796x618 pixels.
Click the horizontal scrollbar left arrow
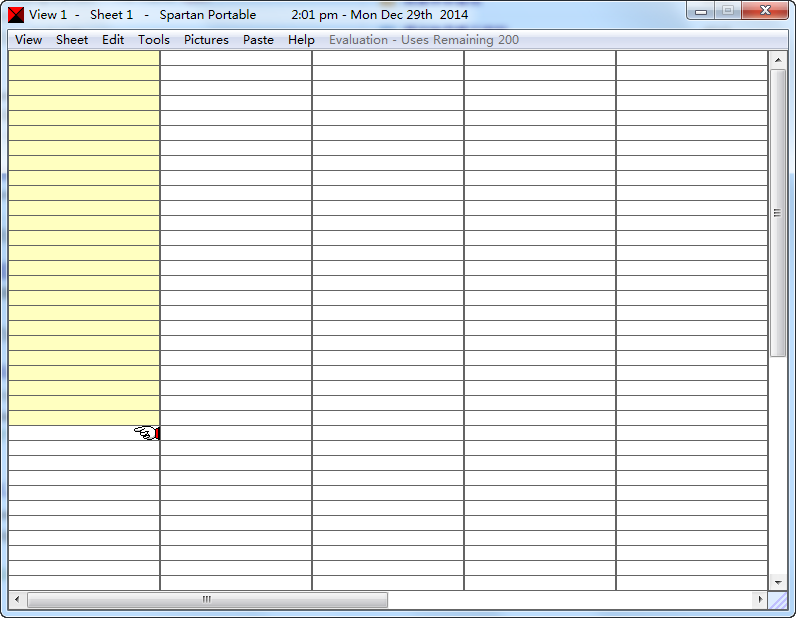click(x=17, y=599)
